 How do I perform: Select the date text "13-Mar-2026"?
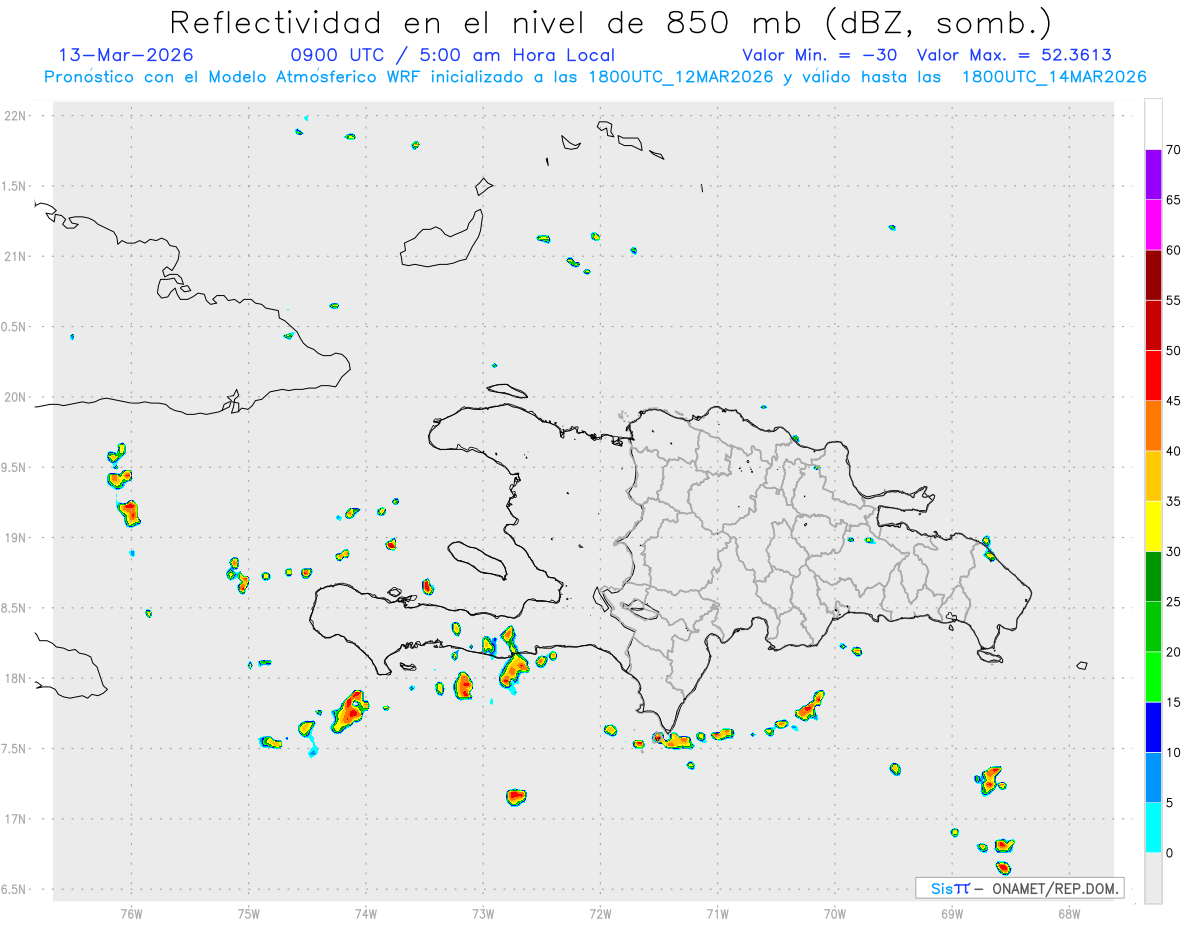126,55
